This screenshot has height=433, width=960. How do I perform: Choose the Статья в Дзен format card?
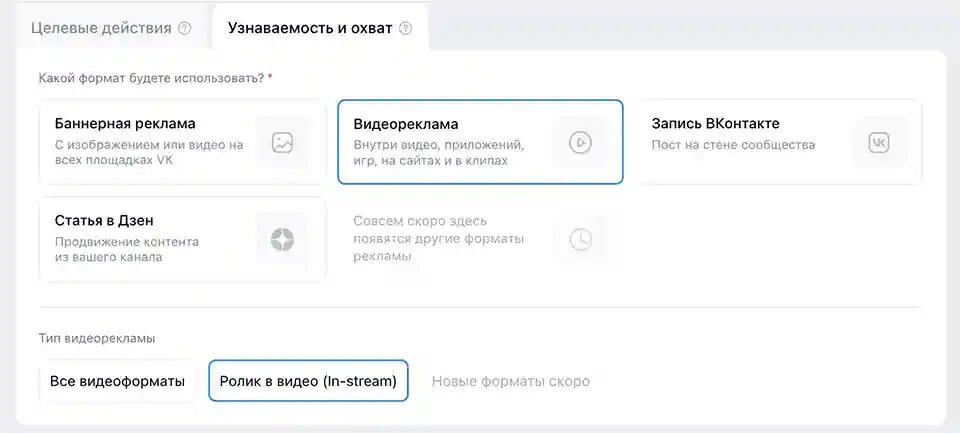click(x=182, y=239)
